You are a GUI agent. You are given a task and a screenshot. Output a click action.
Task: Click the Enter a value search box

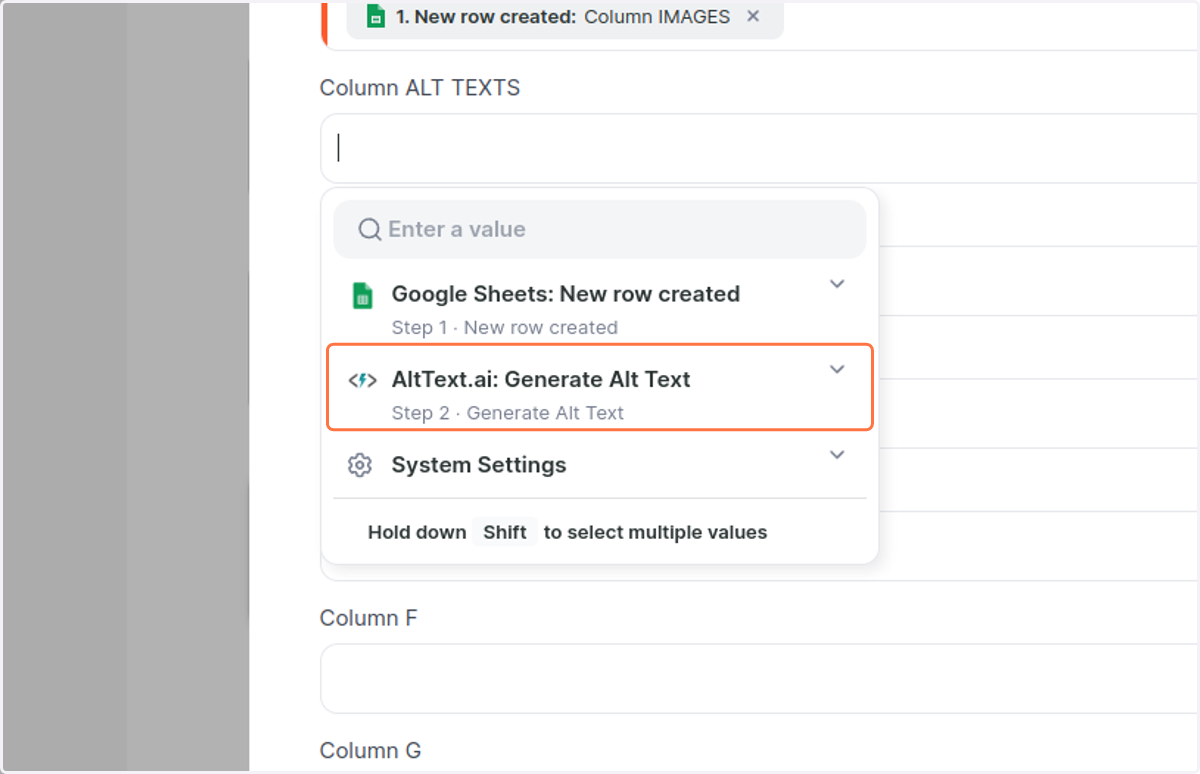pos(600,229)
